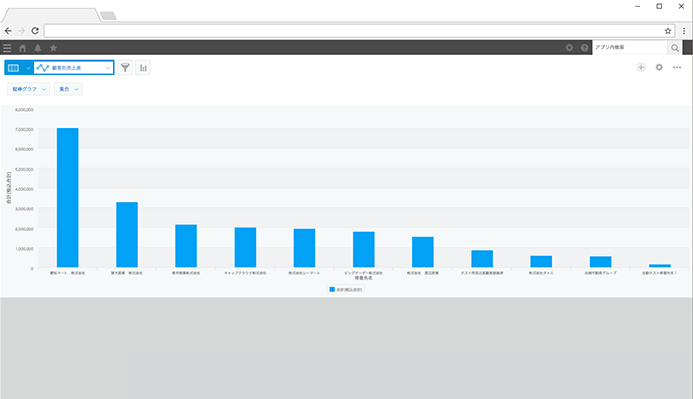
Task: Go to the portal home icon
Action: tap(23, 48)
